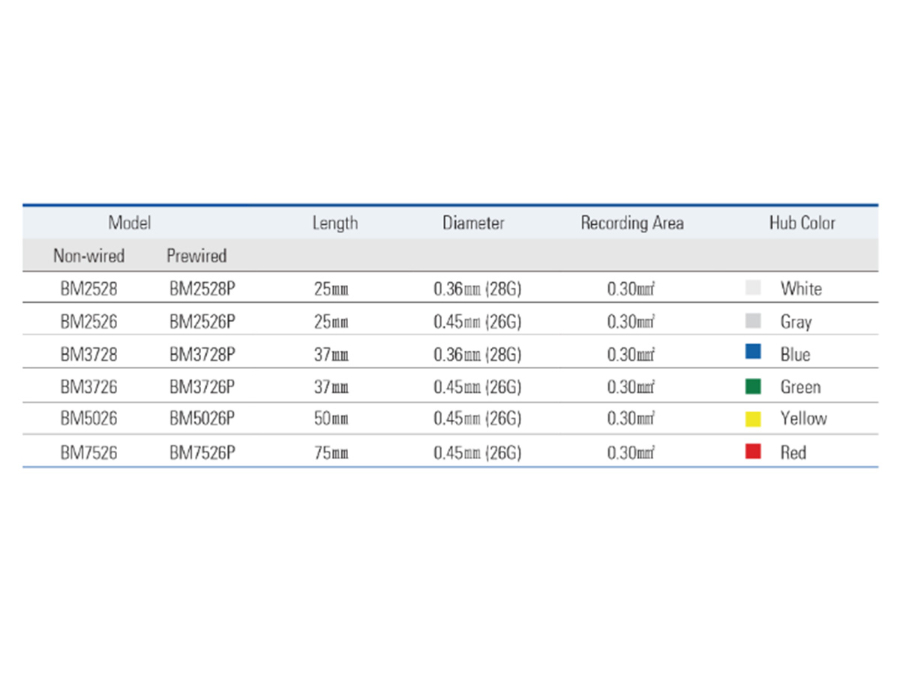Select model cell BM5026

coord(89,418)
